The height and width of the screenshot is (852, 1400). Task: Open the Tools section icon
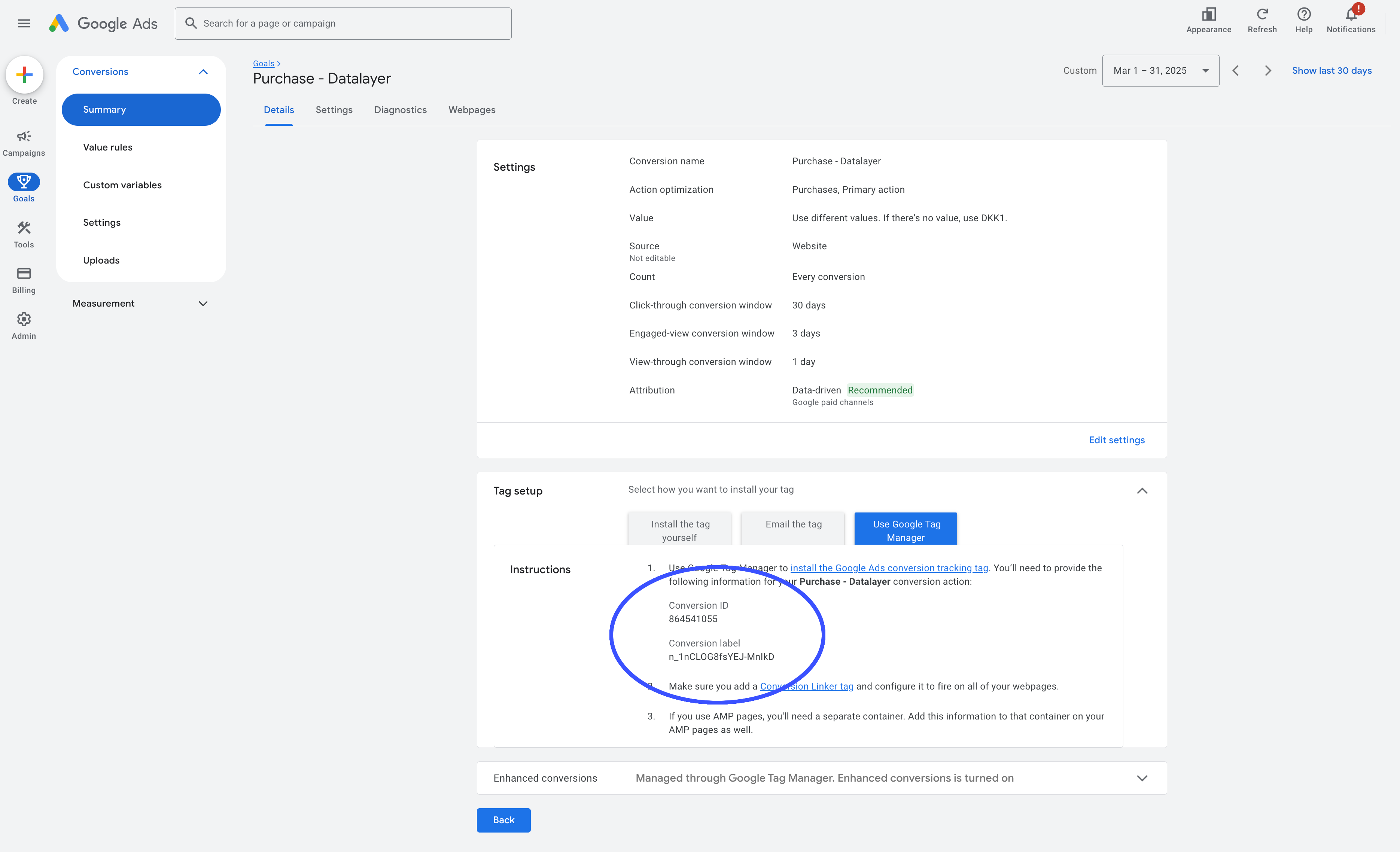pyautogui.click(x=23, y=228)
